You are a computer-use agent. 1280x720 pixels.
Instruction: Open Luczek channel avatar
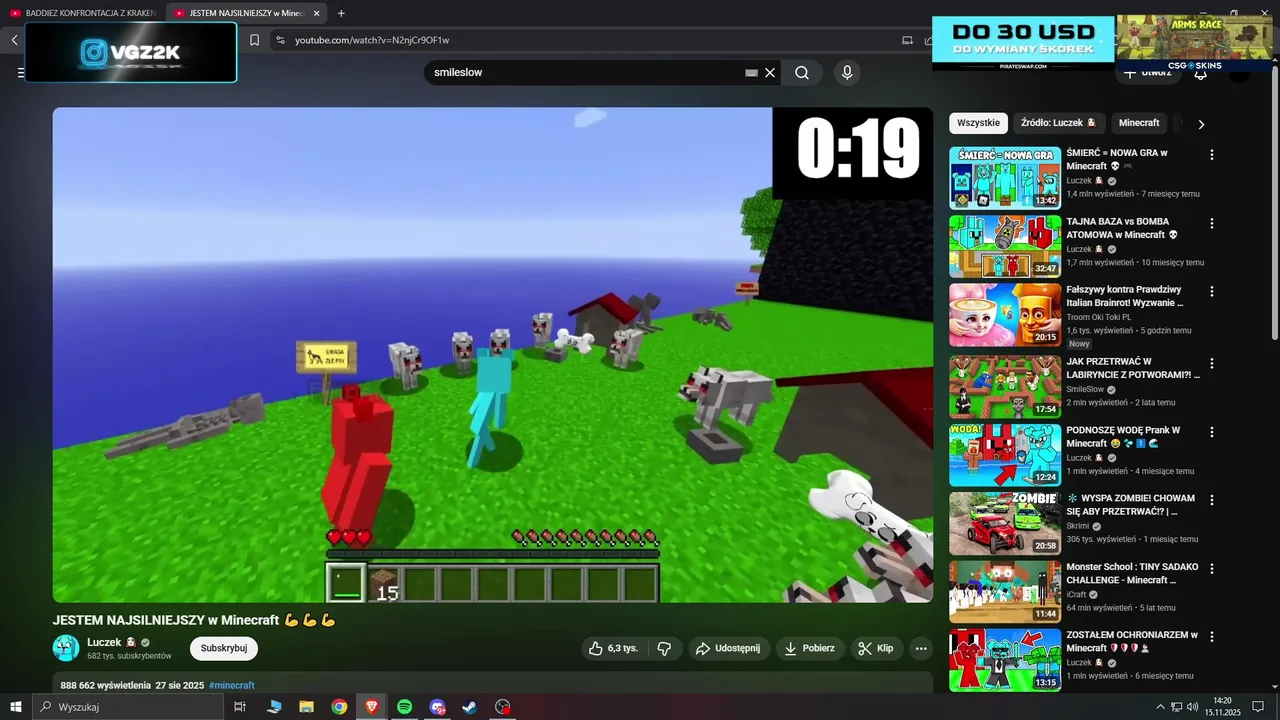tap(66, 648)
